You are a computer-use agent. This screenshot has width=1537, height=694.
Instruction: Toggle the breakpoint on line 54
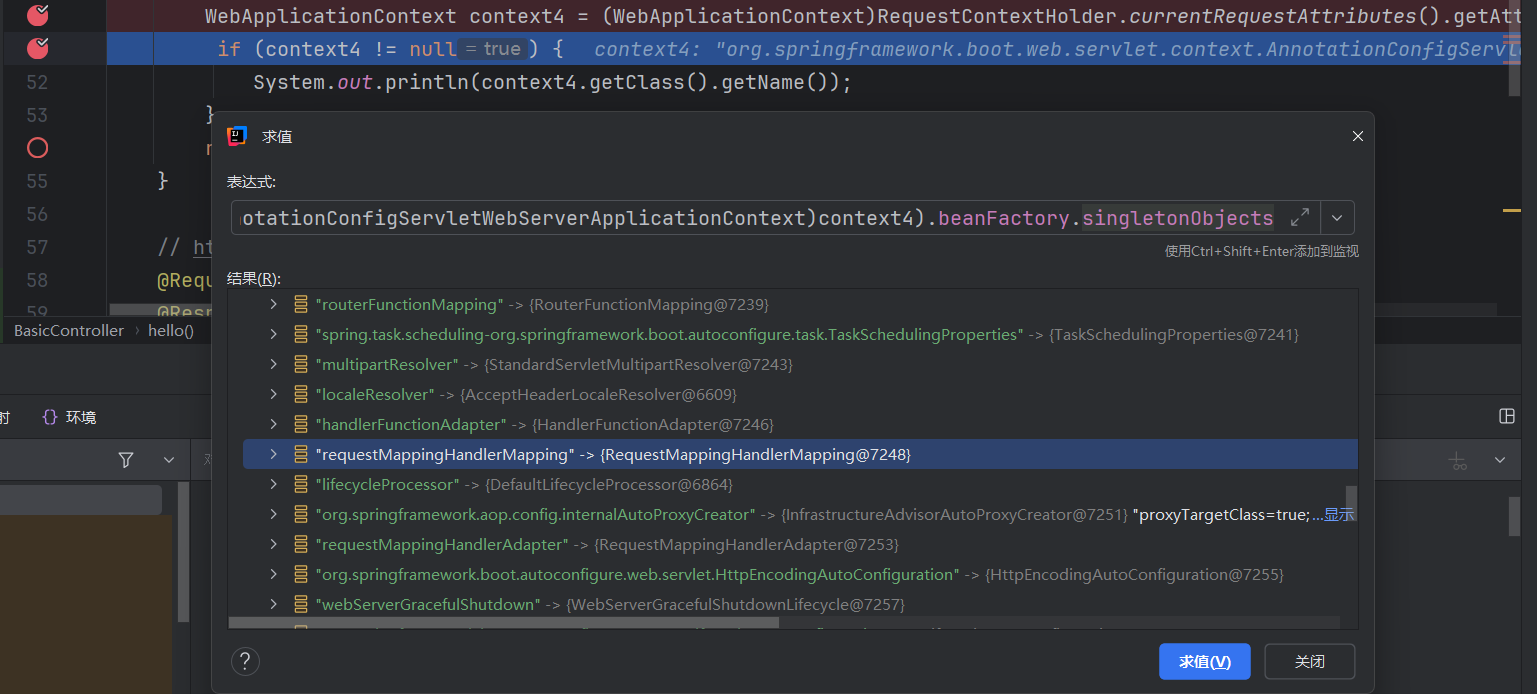[x=37, y=148]
